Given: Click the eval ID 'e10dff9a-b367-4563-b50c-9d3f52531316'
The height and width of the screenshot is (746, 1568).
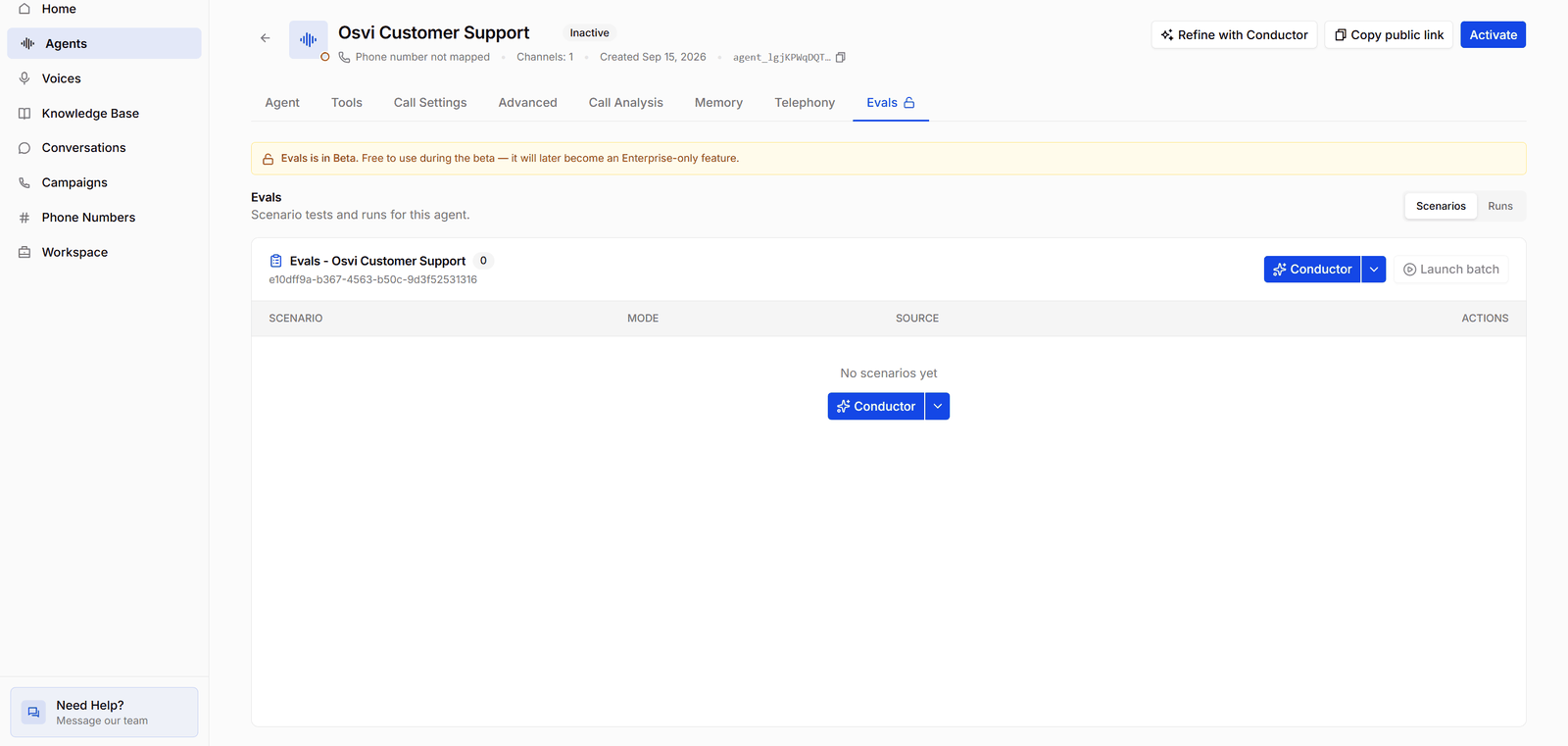Looking at the screenshot, I should (x=373, y=279).
